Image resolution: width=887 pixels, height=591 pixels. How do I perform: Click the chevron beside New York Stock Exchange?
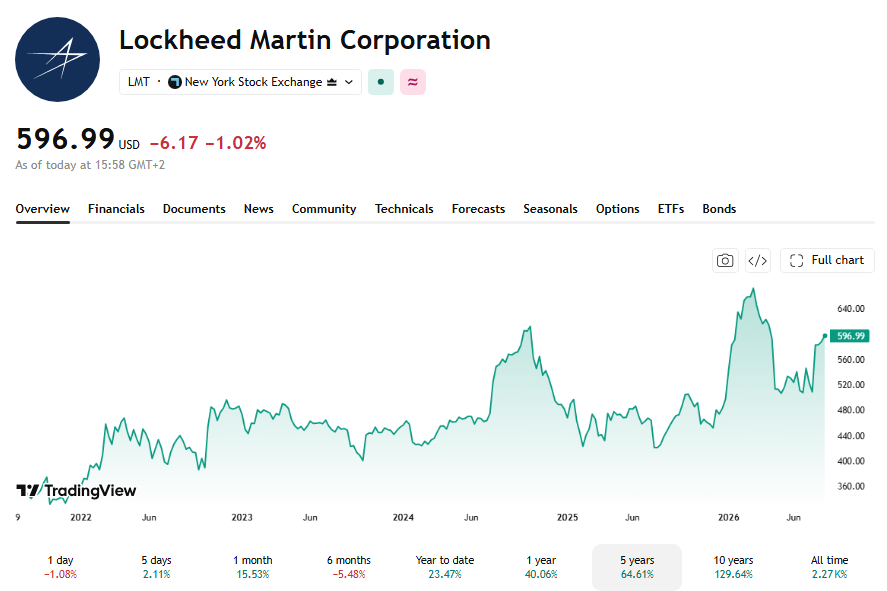click(x=349, y=82)
